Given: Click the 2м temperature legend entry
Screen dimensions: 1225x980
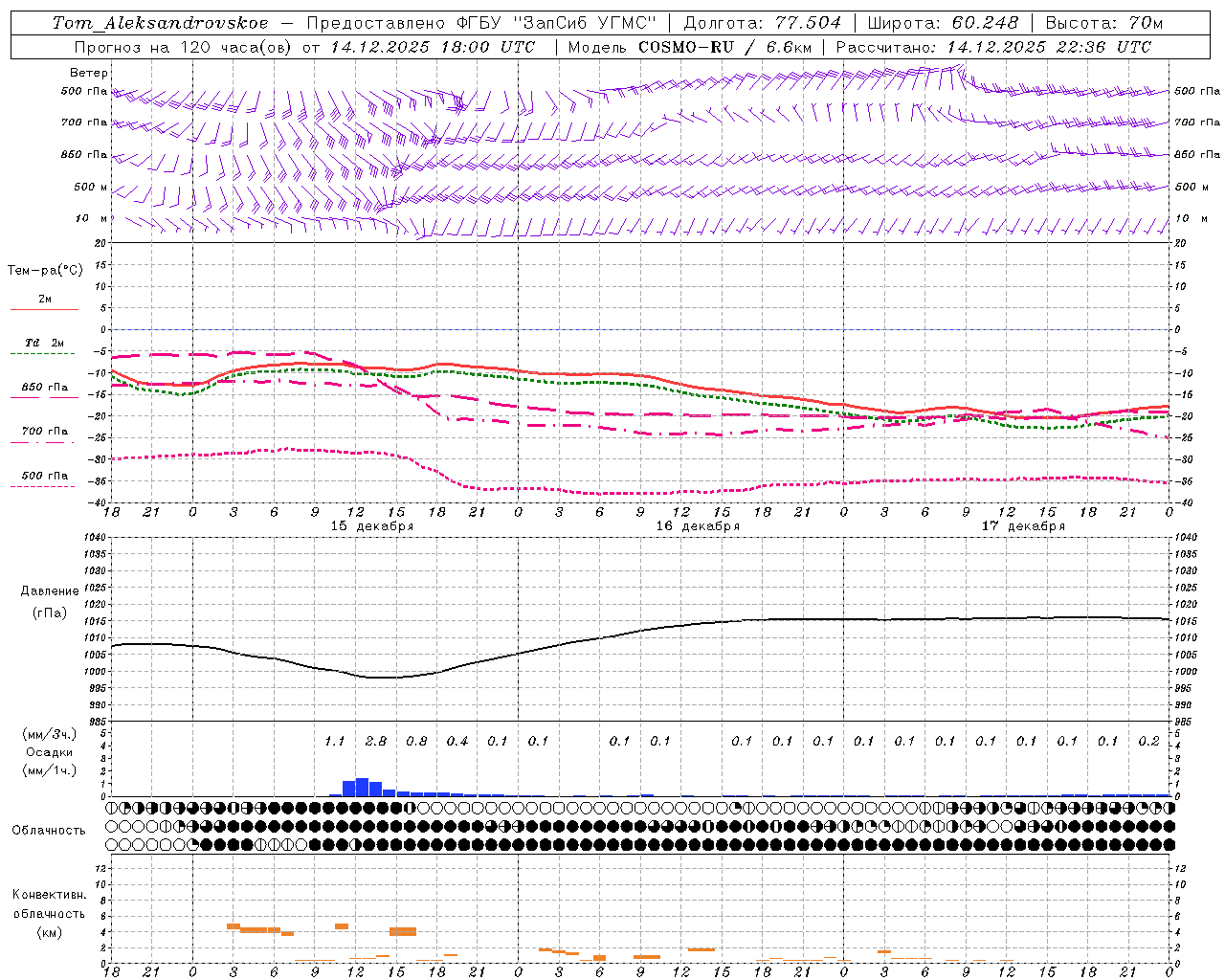Looking at the screenshot, I should tap(45, 299).
